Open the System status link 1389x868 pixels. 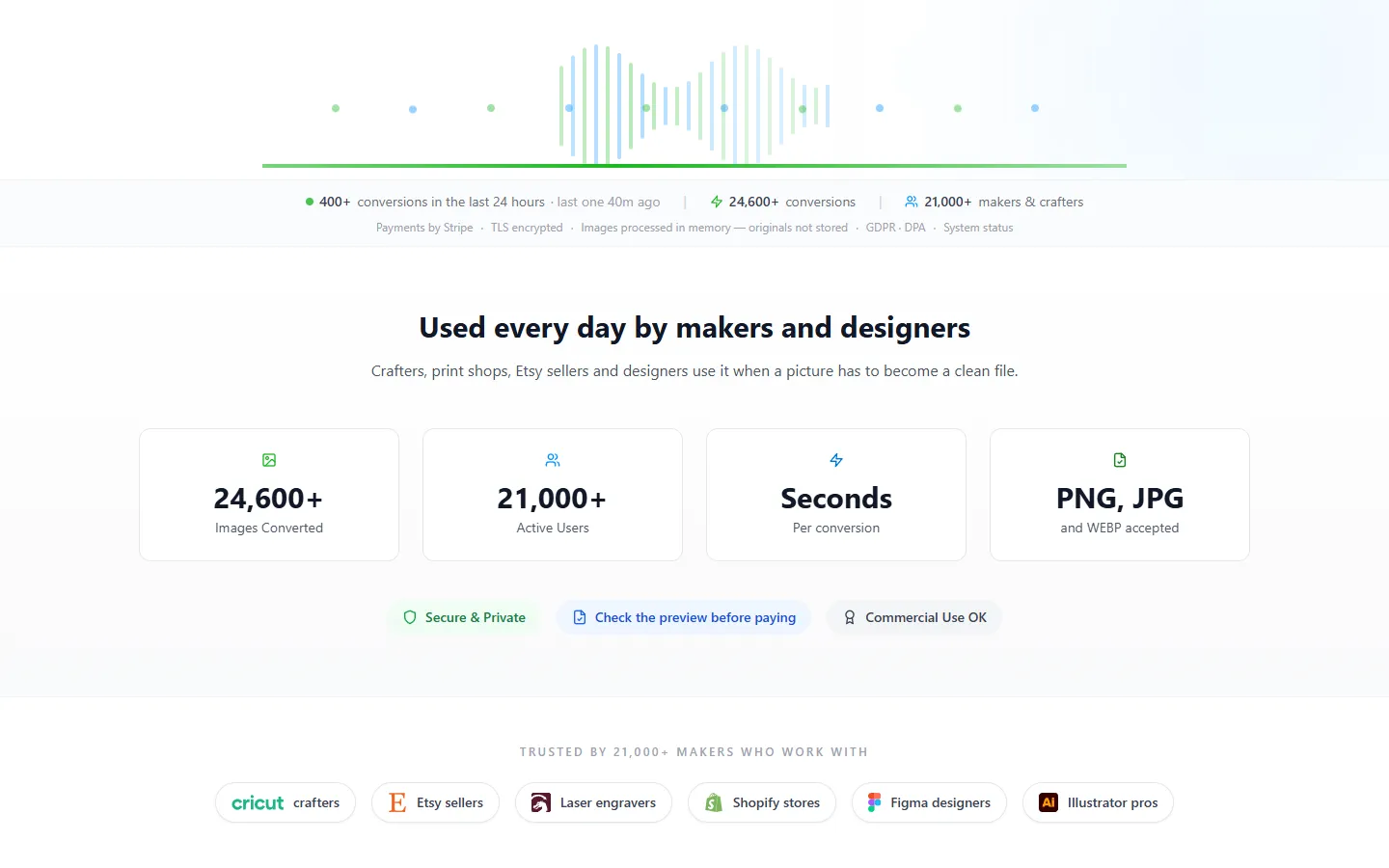point(978,228)
